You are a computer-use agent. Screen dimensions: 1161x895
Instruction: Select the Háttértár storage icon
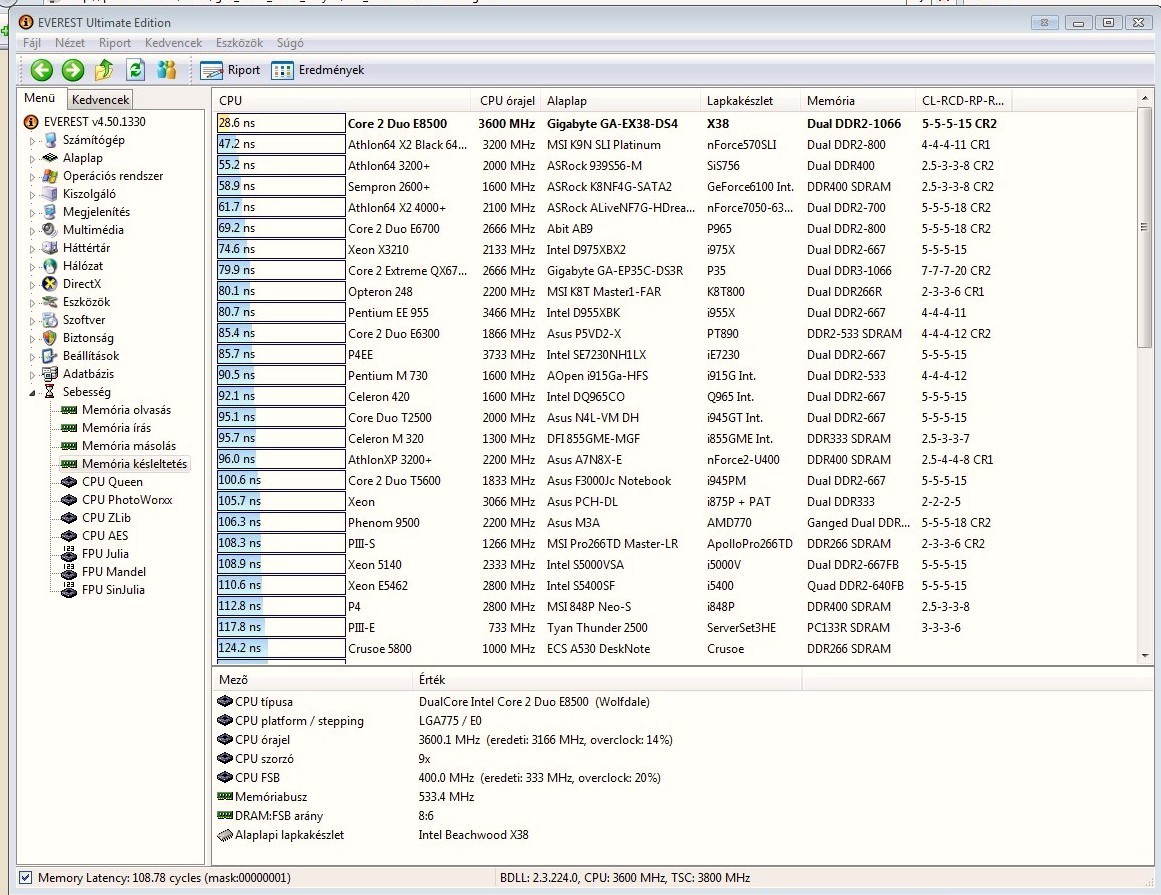[x=50, y=248]
